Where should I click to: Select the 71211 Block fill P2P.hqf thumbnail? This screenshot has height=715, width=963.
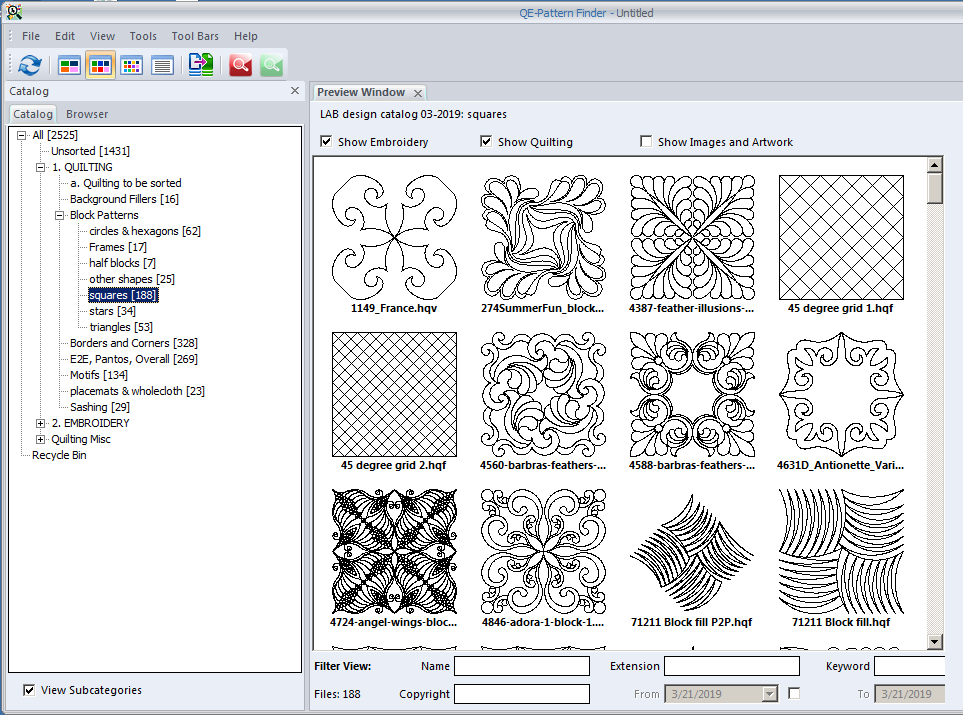tap(692, 552)
